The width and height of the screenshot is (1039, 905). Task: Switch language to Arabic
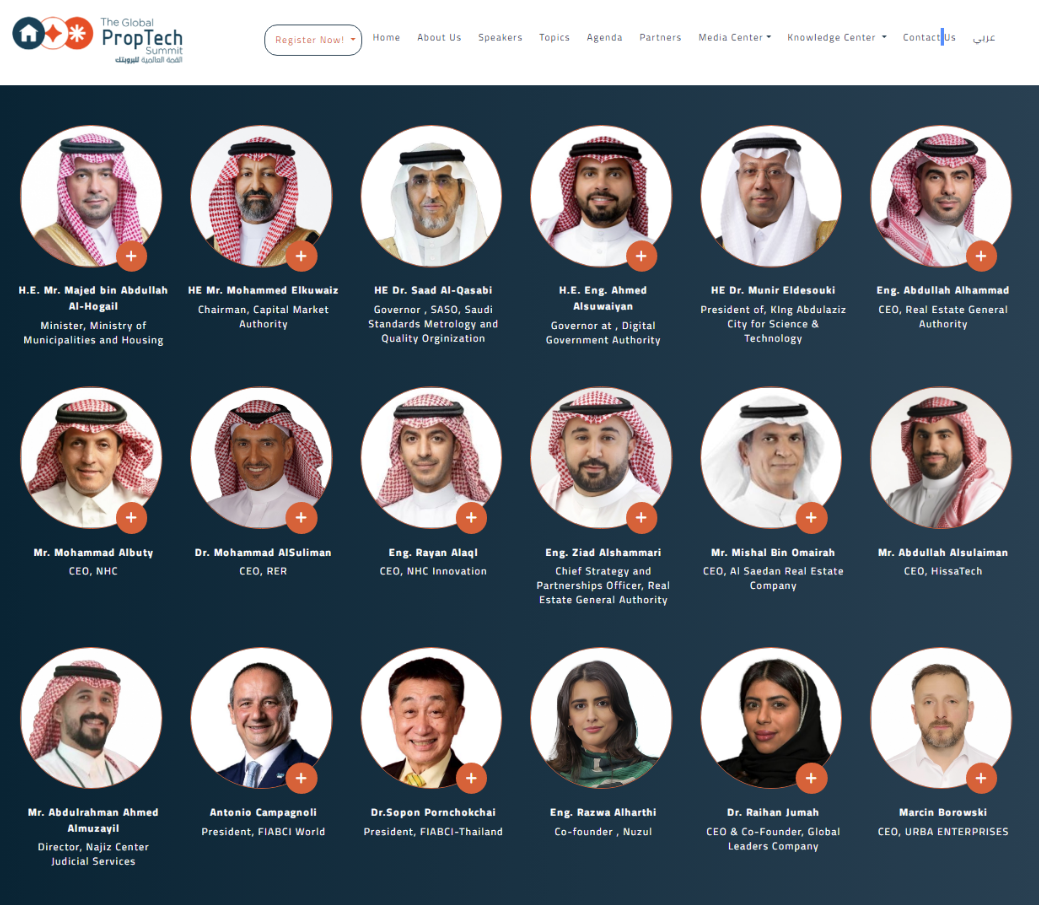click(984, 38)
